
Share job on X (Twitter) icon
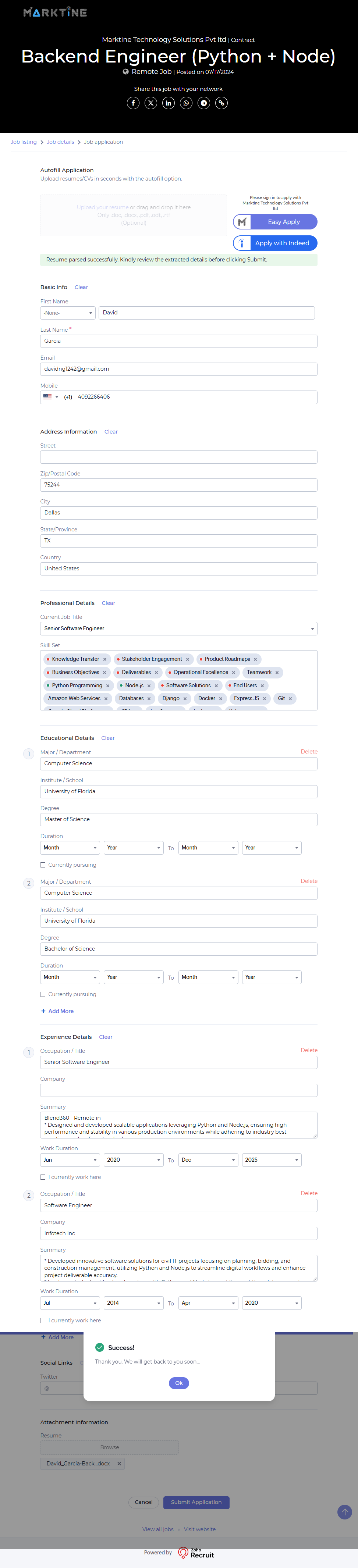pos(151,103)
